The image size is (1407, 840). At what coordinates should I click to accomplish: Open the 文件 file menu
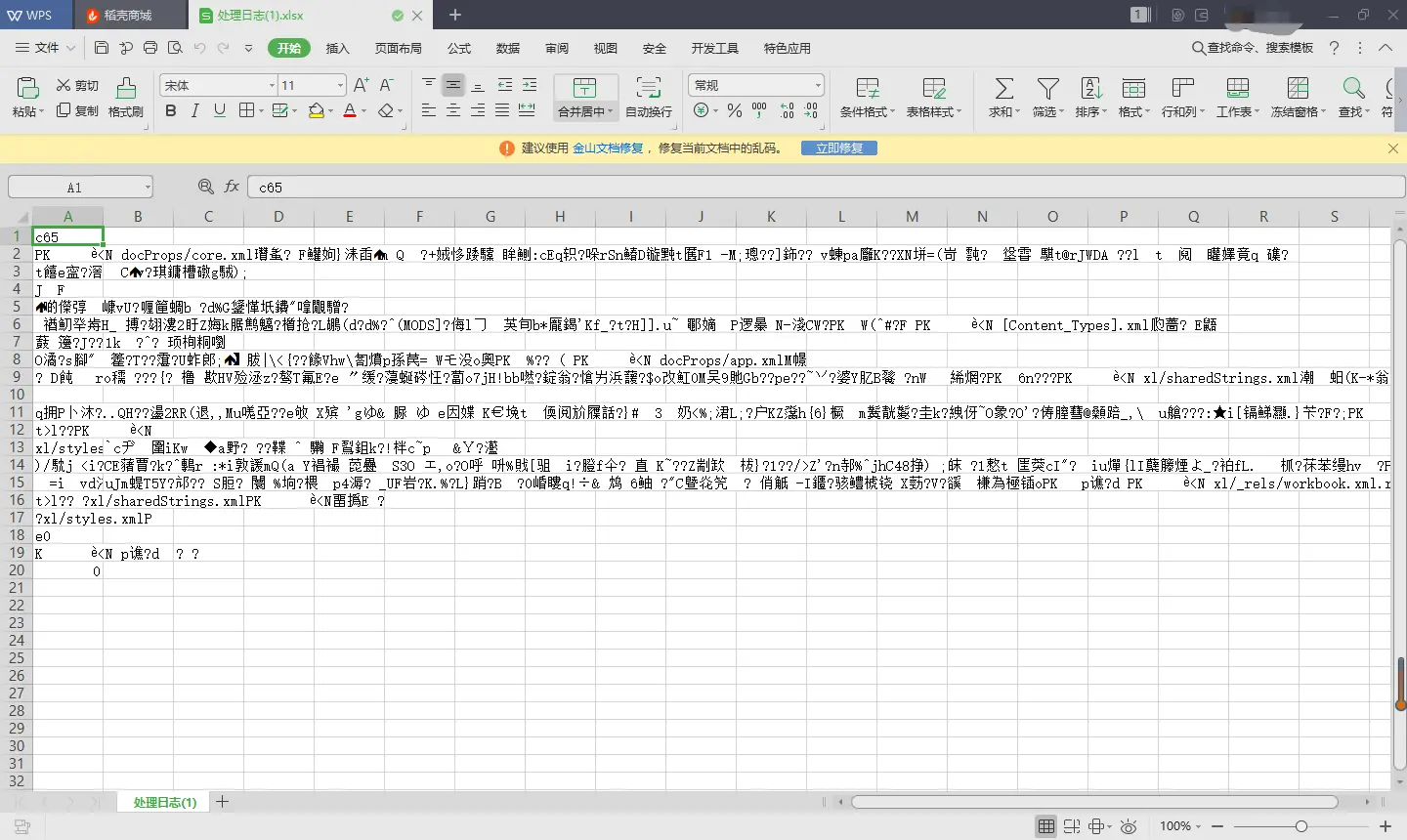coord(46,48)
